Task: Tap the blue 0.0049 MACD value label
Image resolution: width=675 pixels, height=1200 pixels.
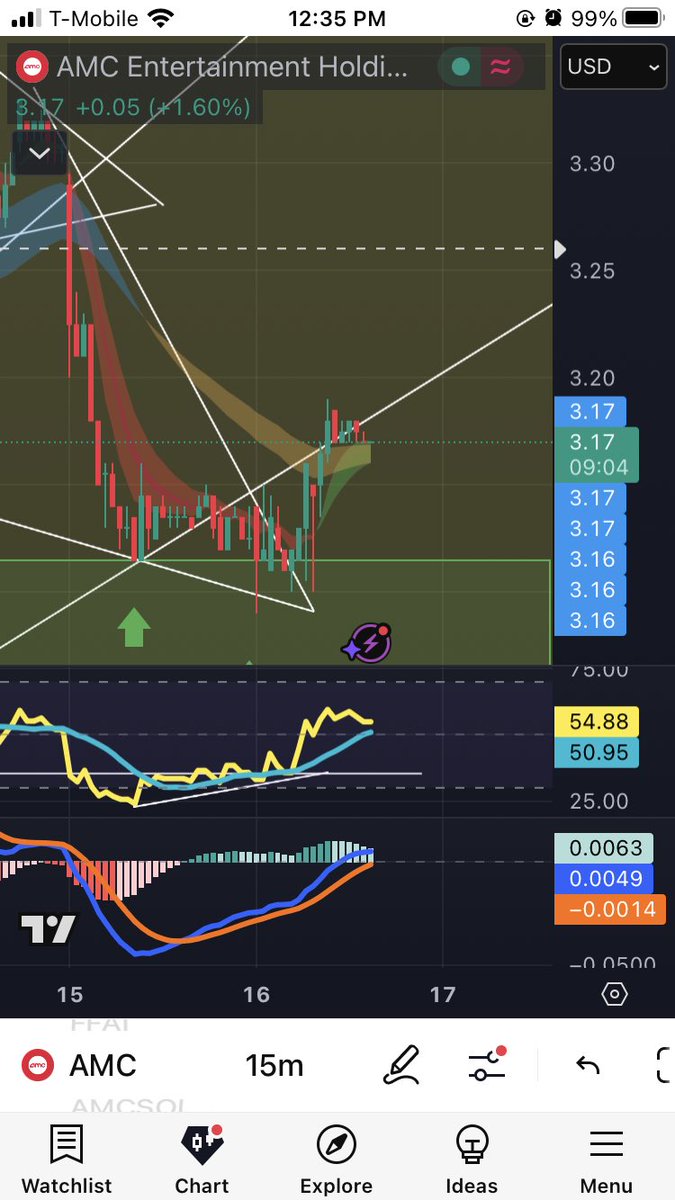Action: [602, 879]
